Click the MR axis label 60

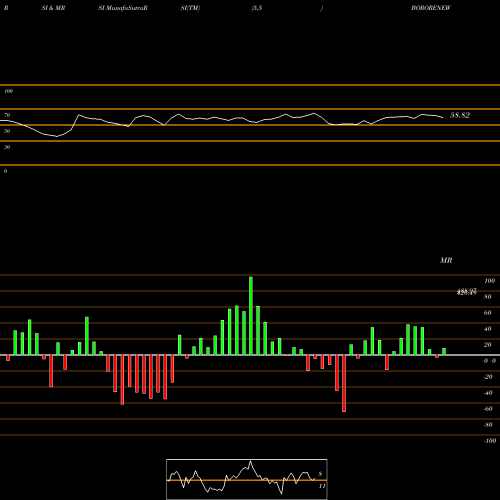488,313
